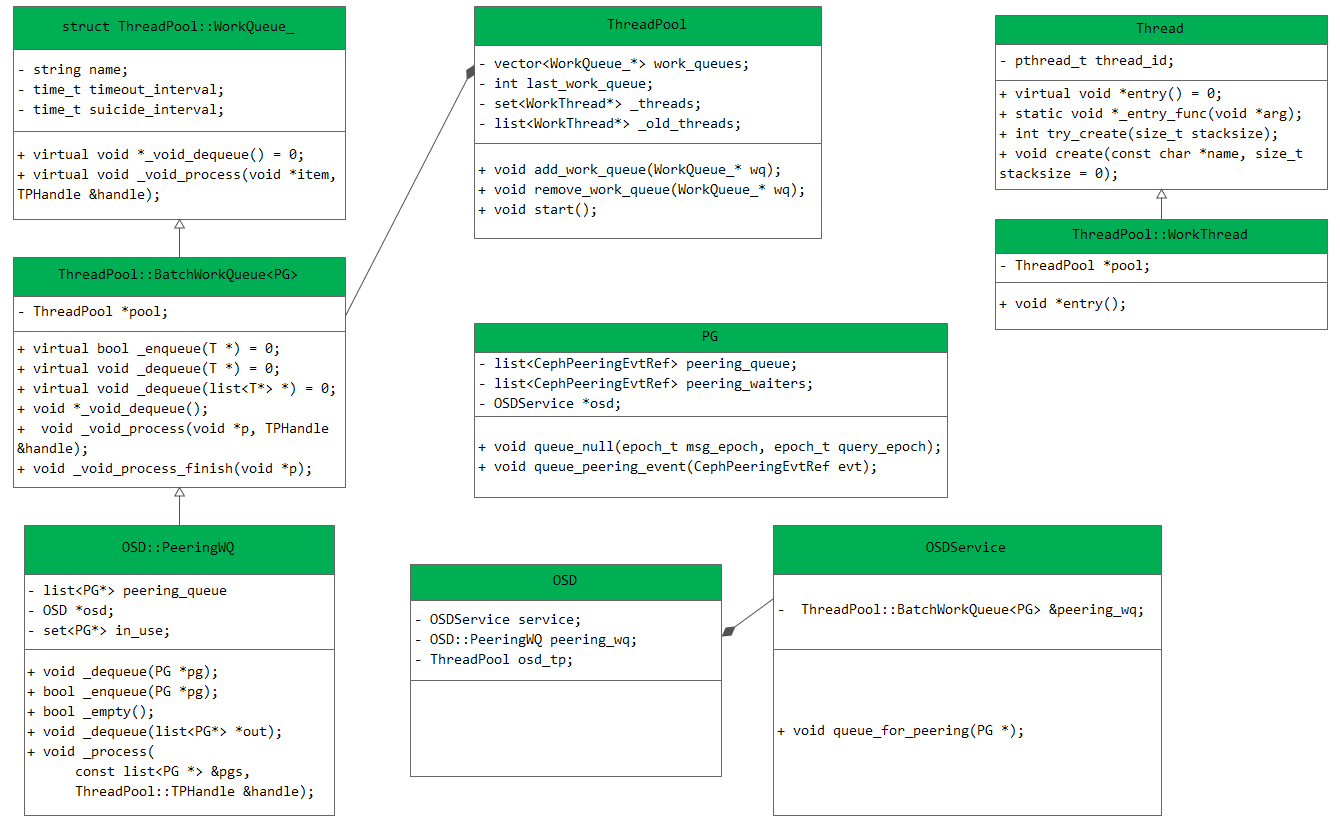Screen dimensions: 1340x826
Task: Click 'void start();' method in ThreadPool
Action: click(538, 209)
